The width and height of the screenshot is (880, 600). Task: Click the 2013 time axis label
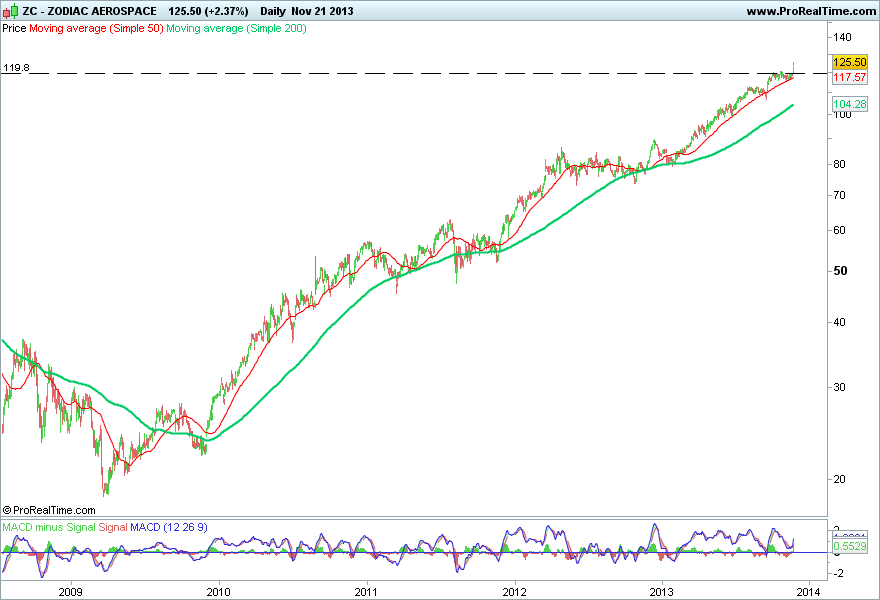[661, 592]
